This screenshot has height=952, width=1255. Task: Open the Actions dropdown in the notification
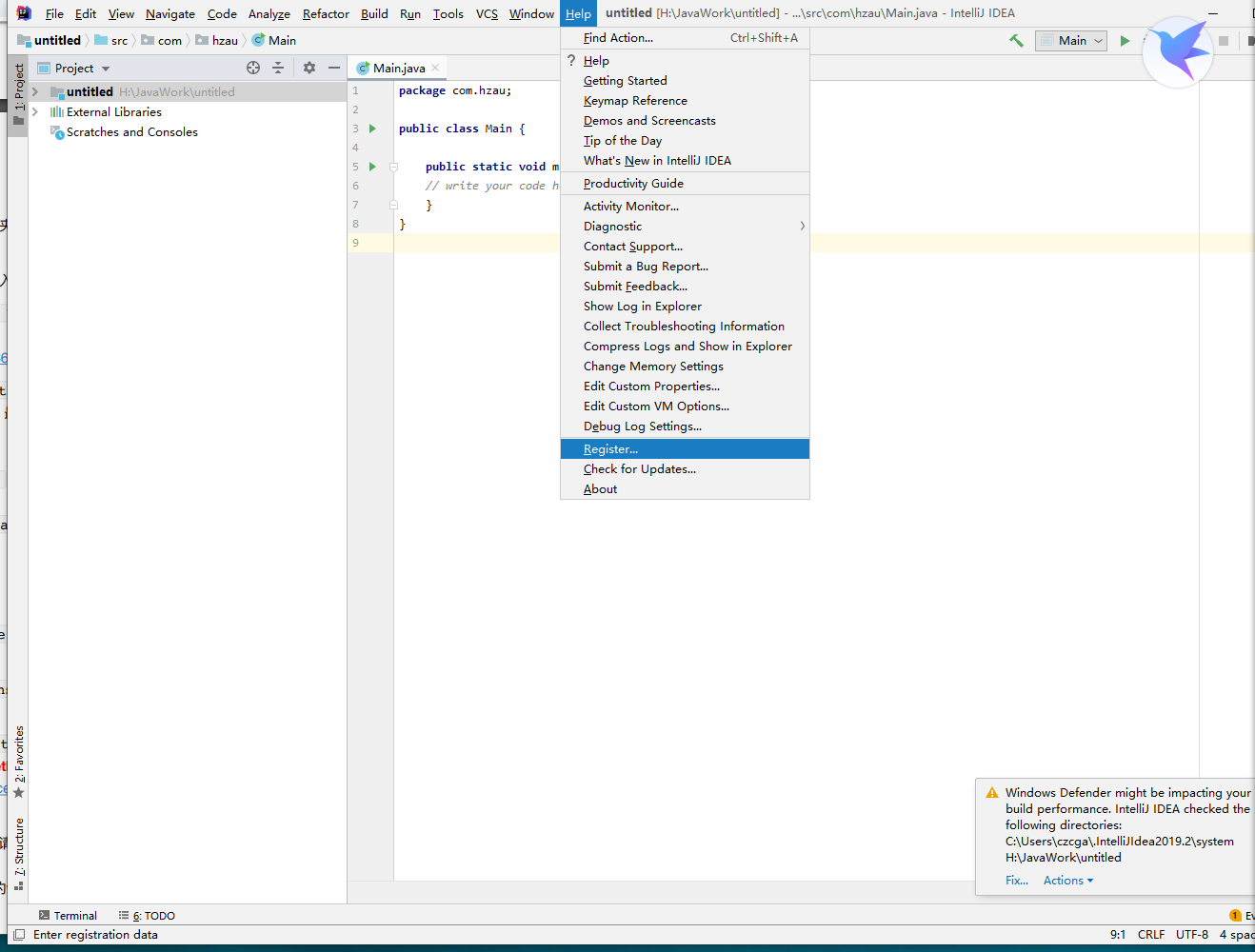click(1068, 881)
